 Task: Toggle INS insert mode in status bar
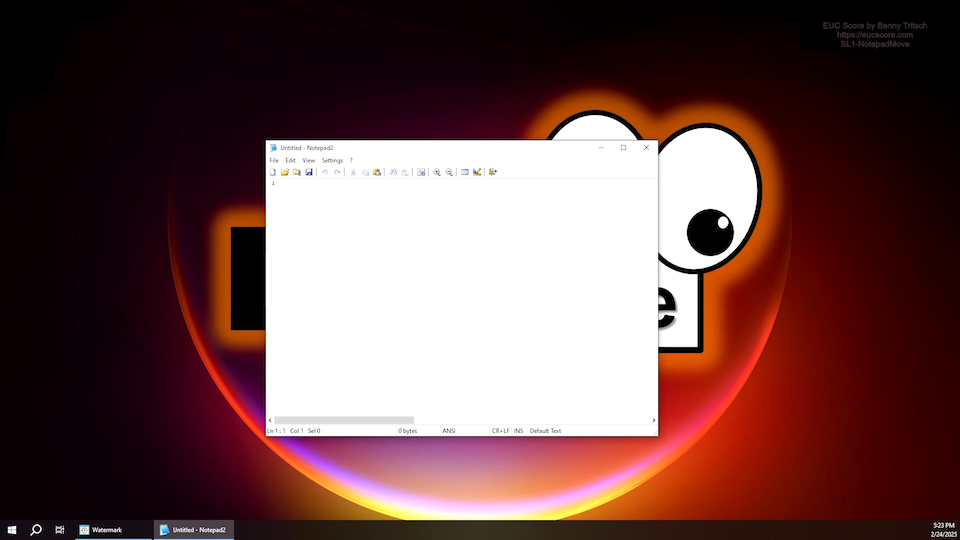pyautogui.click(x=518, y=431)
